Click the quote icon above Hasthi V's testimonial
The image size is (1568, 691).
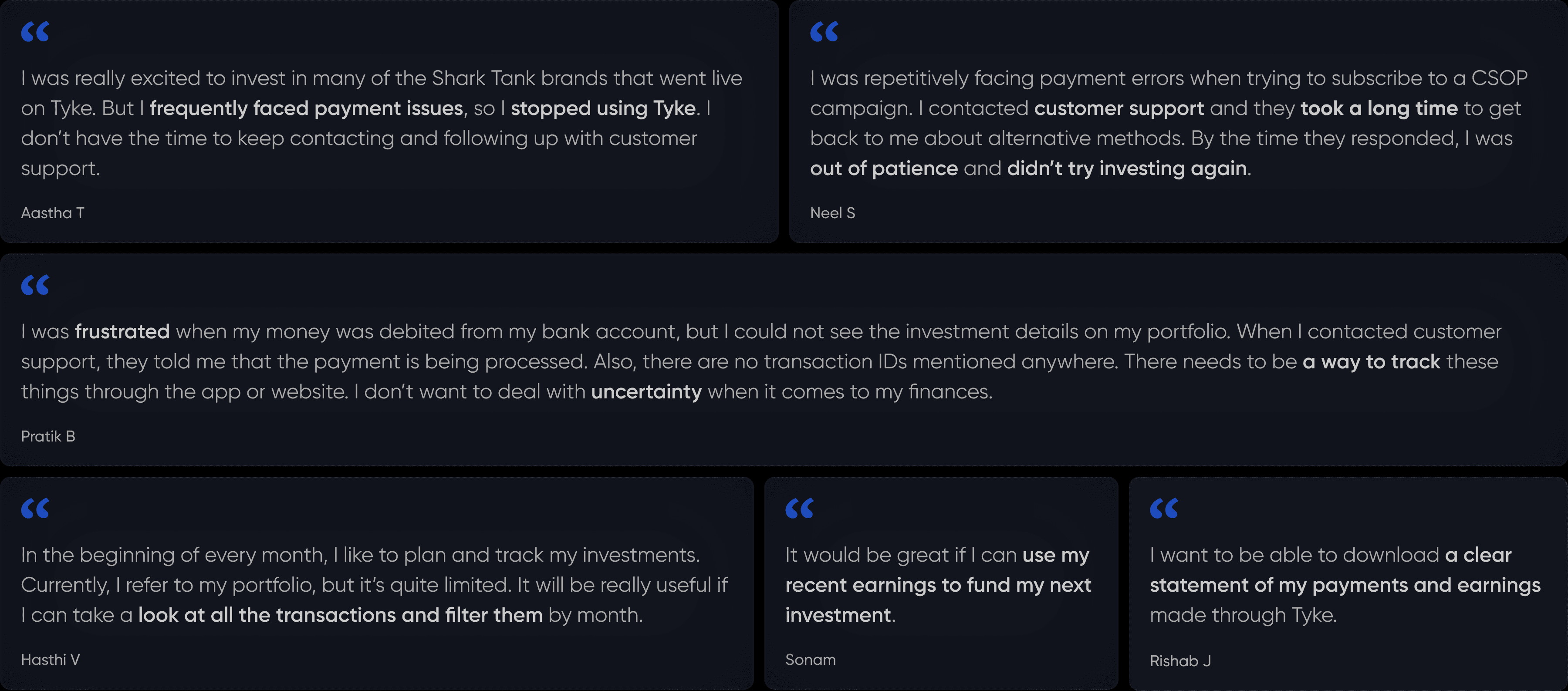coord(35,508)
